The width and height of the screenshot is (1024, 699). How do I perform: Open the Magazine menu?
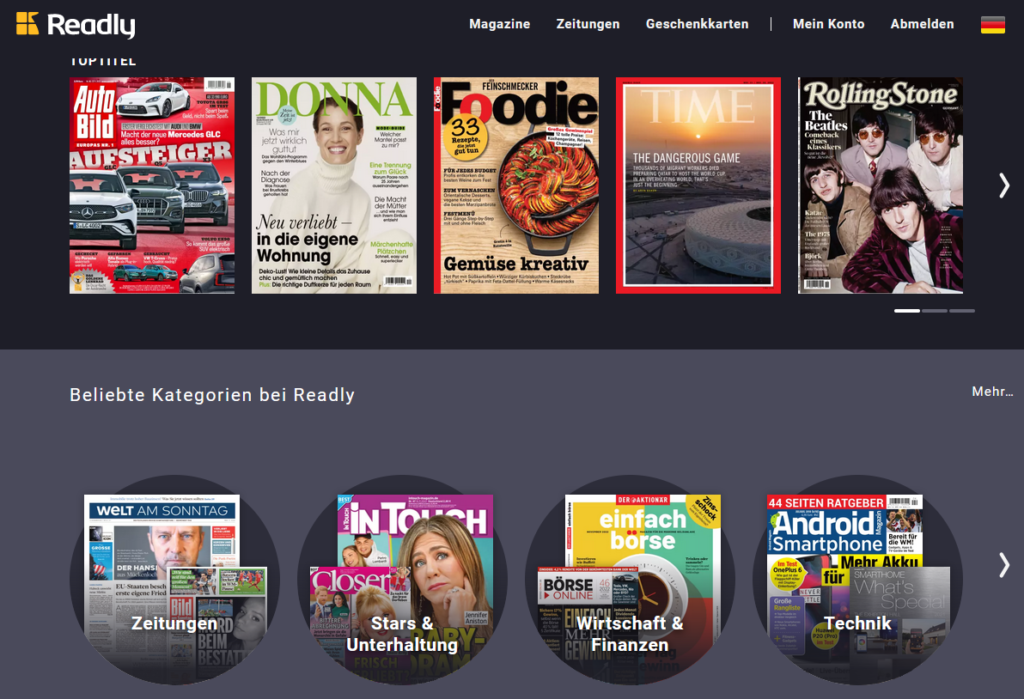point(500,24)
